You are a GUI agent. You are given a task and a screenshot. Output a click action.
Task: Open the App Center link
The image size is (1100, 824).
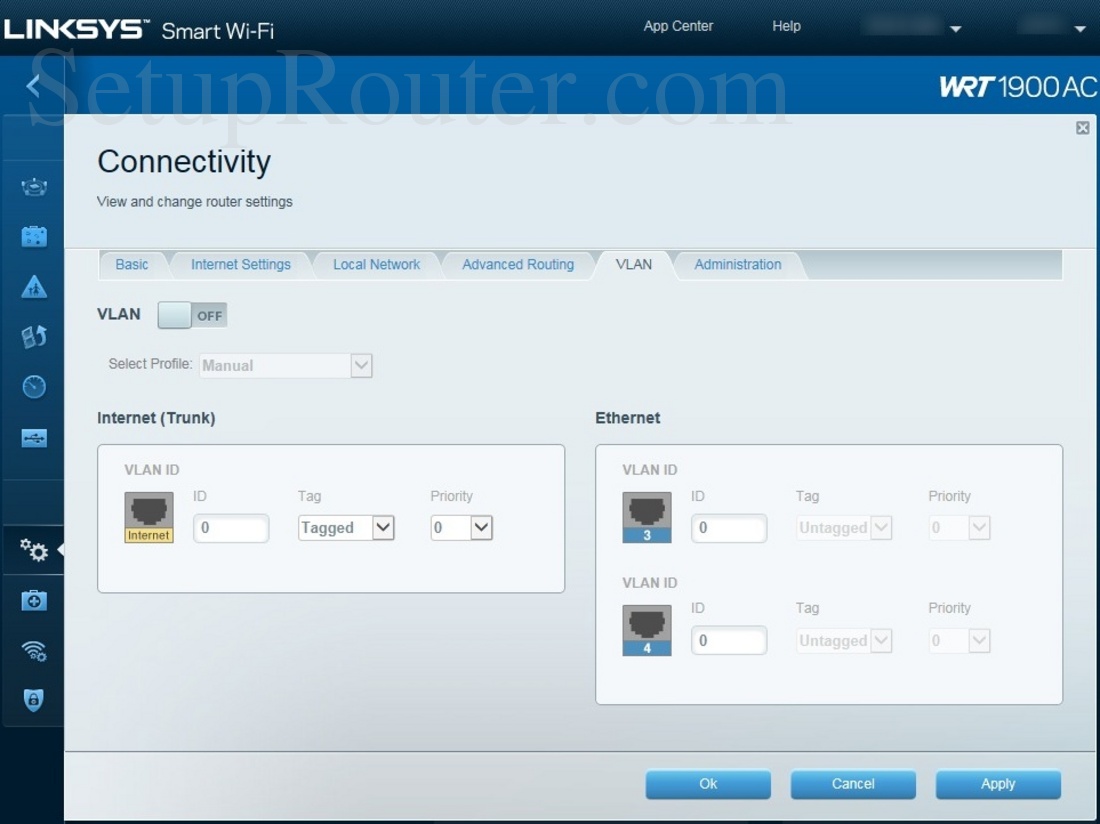tap(678, 26)
